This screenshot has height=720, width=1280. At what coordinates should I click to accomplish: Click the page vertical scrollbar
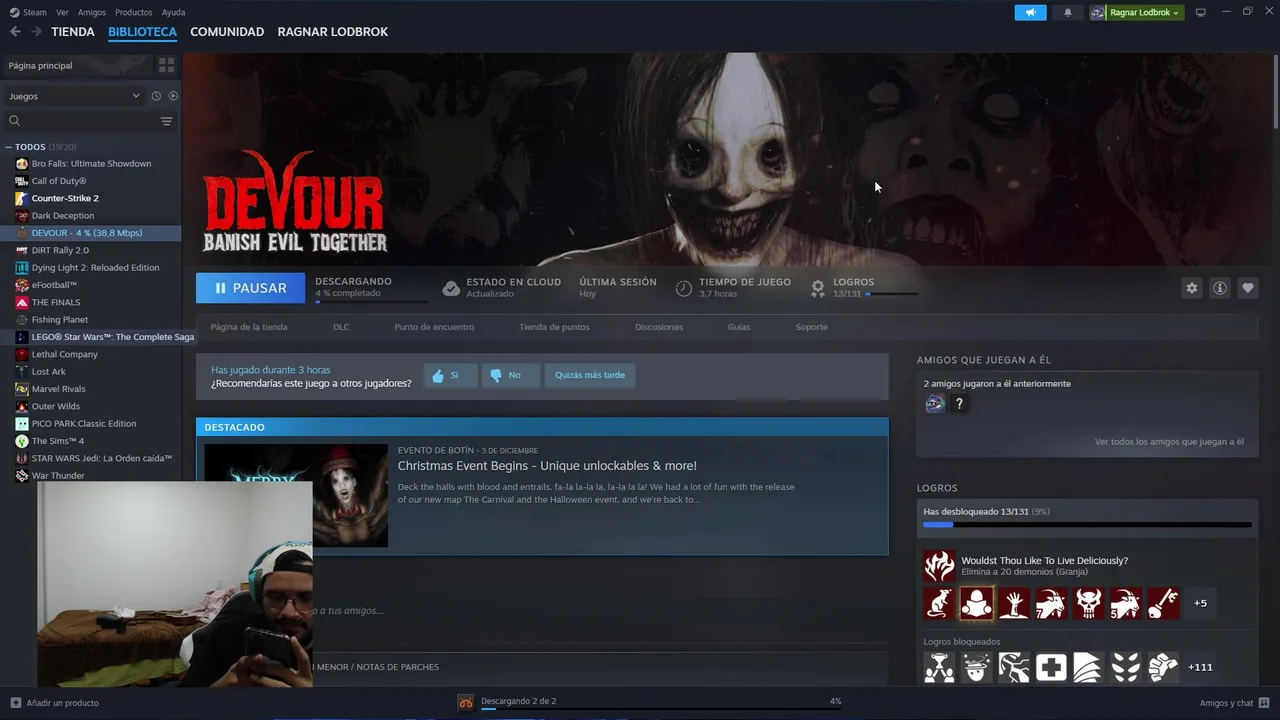[1274, 90]
